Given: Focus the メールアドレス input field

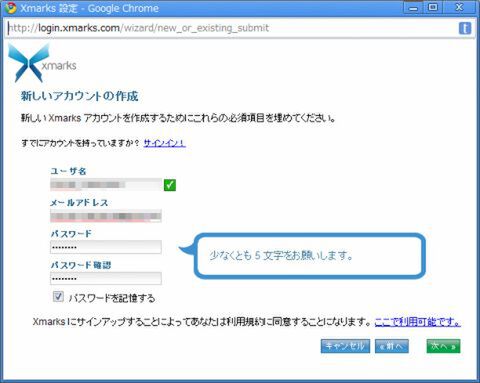Looking at the screenshot, I should (106, 216).
